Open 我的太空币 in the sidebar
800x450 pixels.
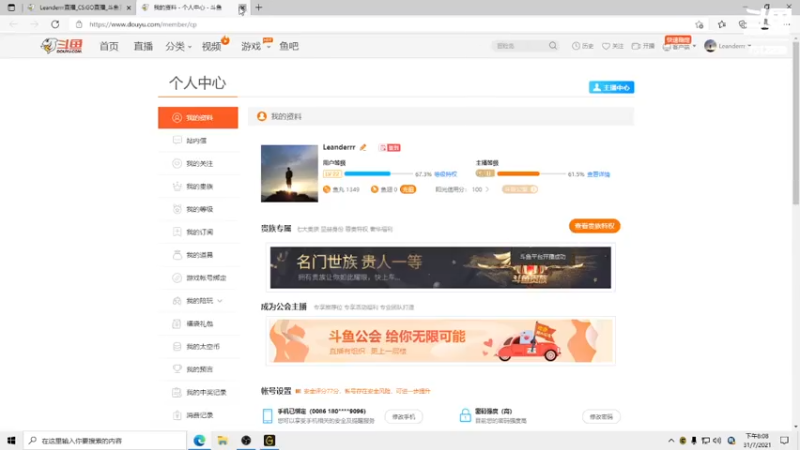click(198, 346)
